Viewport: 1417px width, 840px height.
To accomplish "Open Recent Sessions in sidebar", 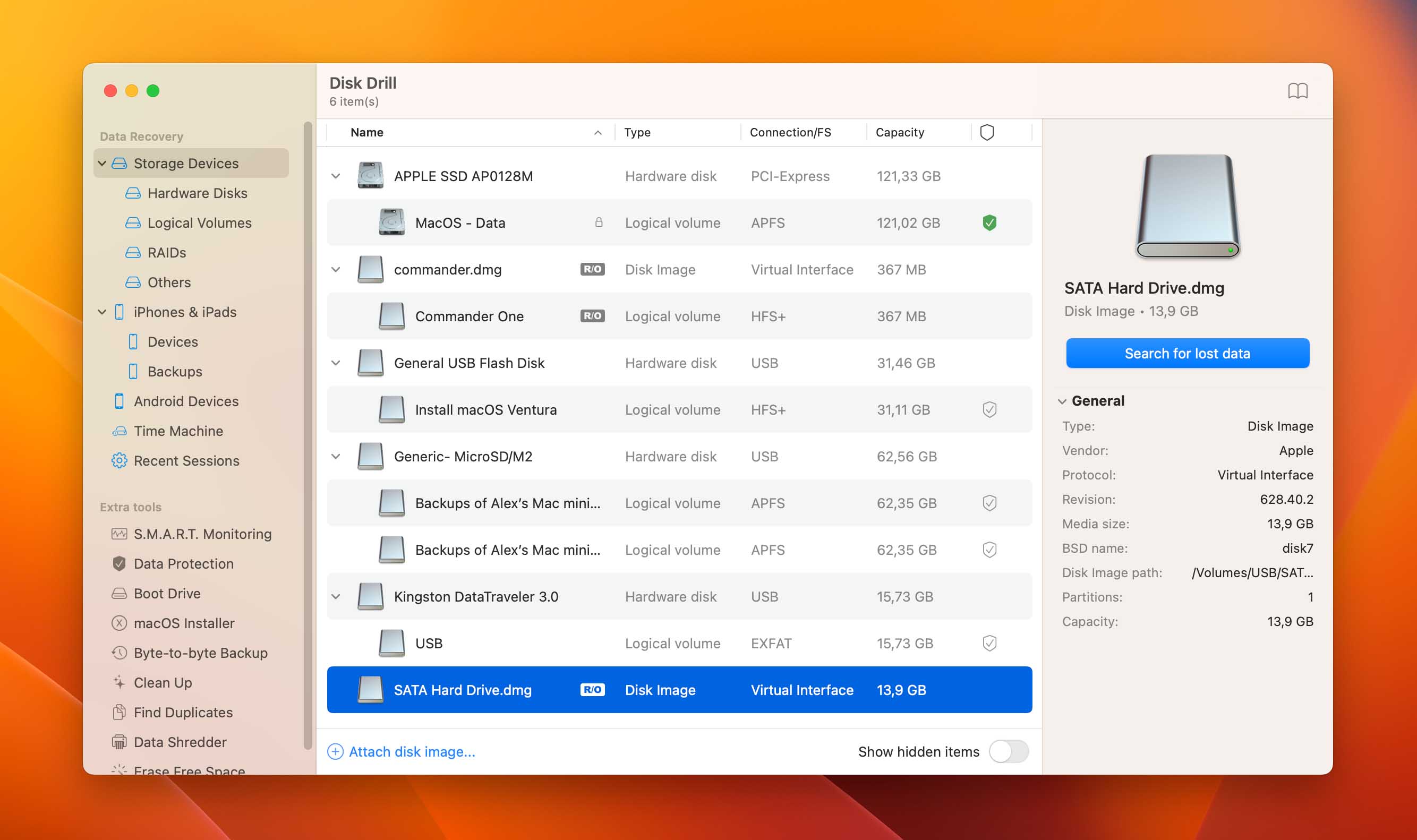I will pyautogui.click(x=175, y=461).
